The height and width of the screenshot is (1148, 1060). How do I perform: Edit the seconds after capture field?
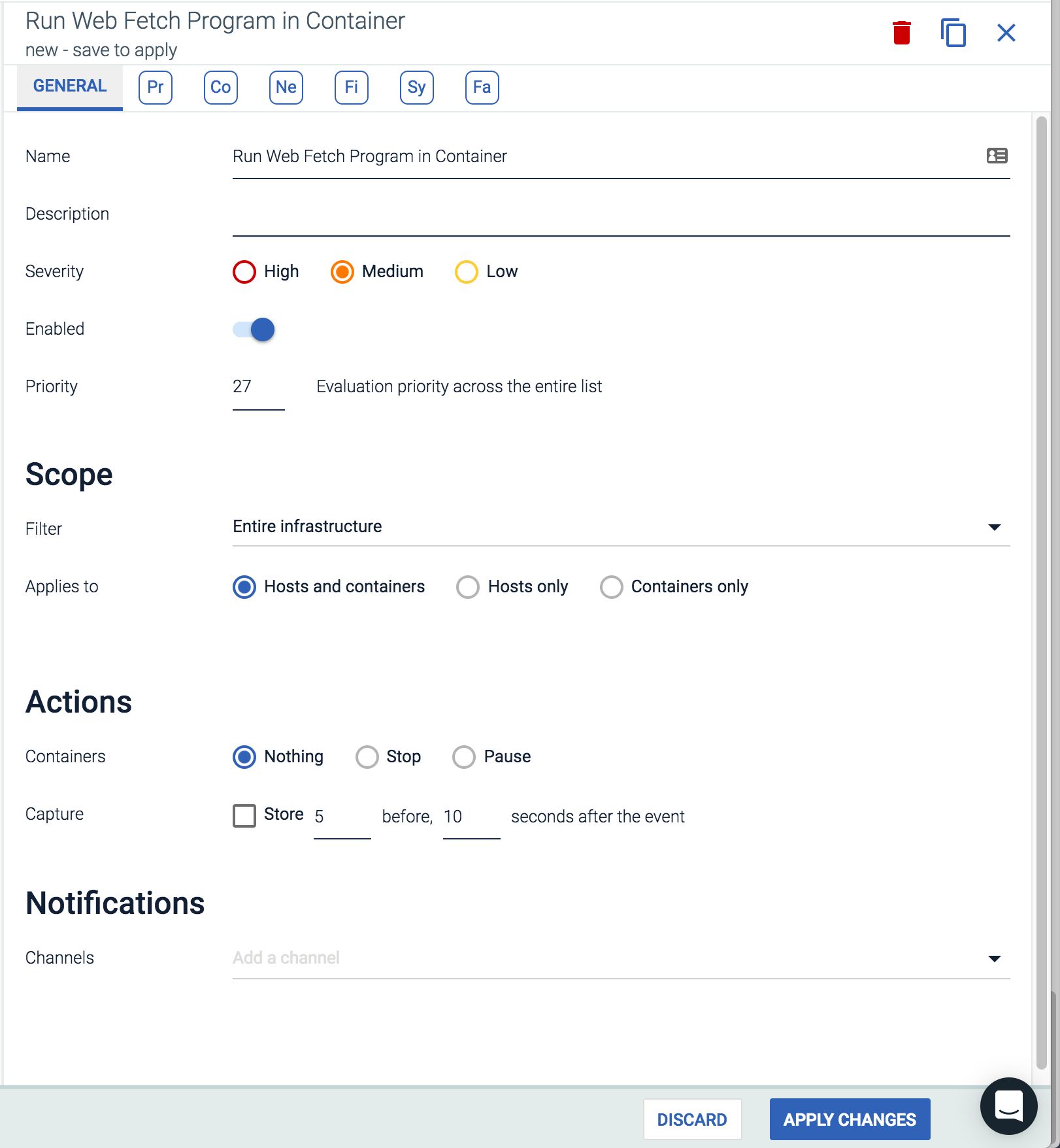[472, 819]
